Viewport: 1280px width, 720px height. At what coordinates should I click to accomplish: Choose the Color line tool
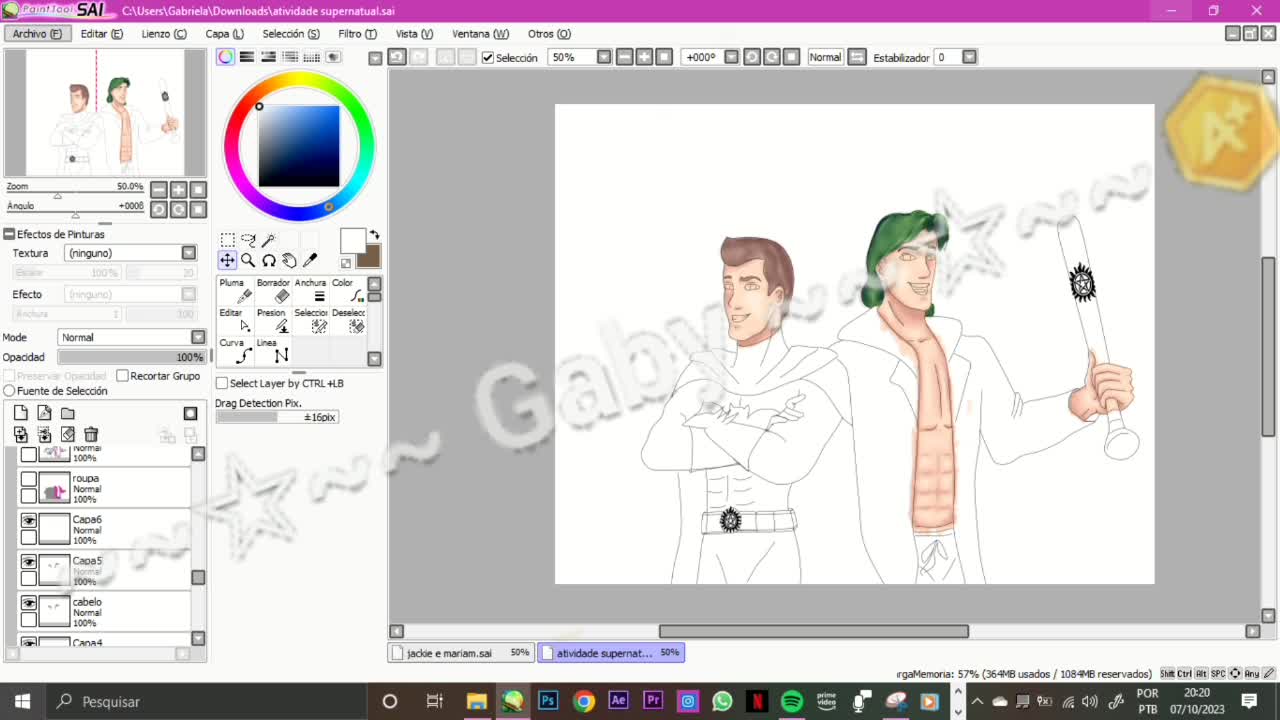[348, 291]
